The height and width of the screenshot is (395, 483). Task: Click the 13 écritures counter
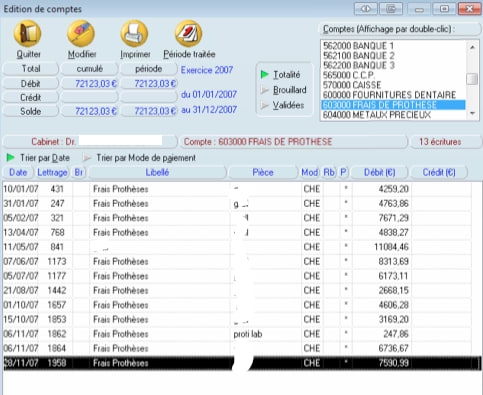click(445, 142)
